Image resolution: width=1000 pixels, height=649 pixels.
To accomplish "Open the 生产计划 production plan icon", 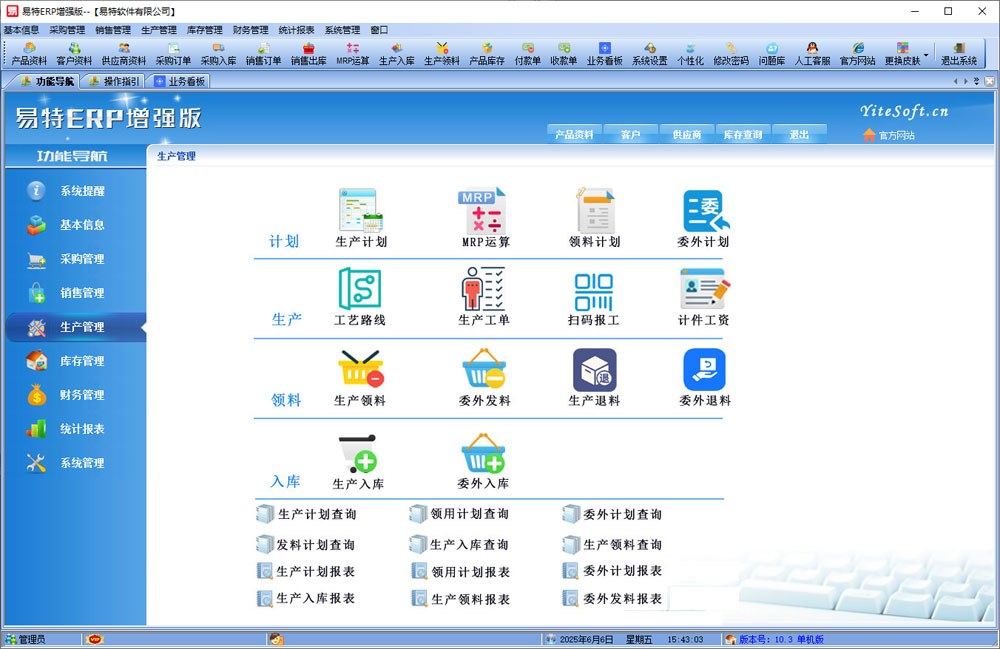I will pyautogui.click(x=360, y=211).
